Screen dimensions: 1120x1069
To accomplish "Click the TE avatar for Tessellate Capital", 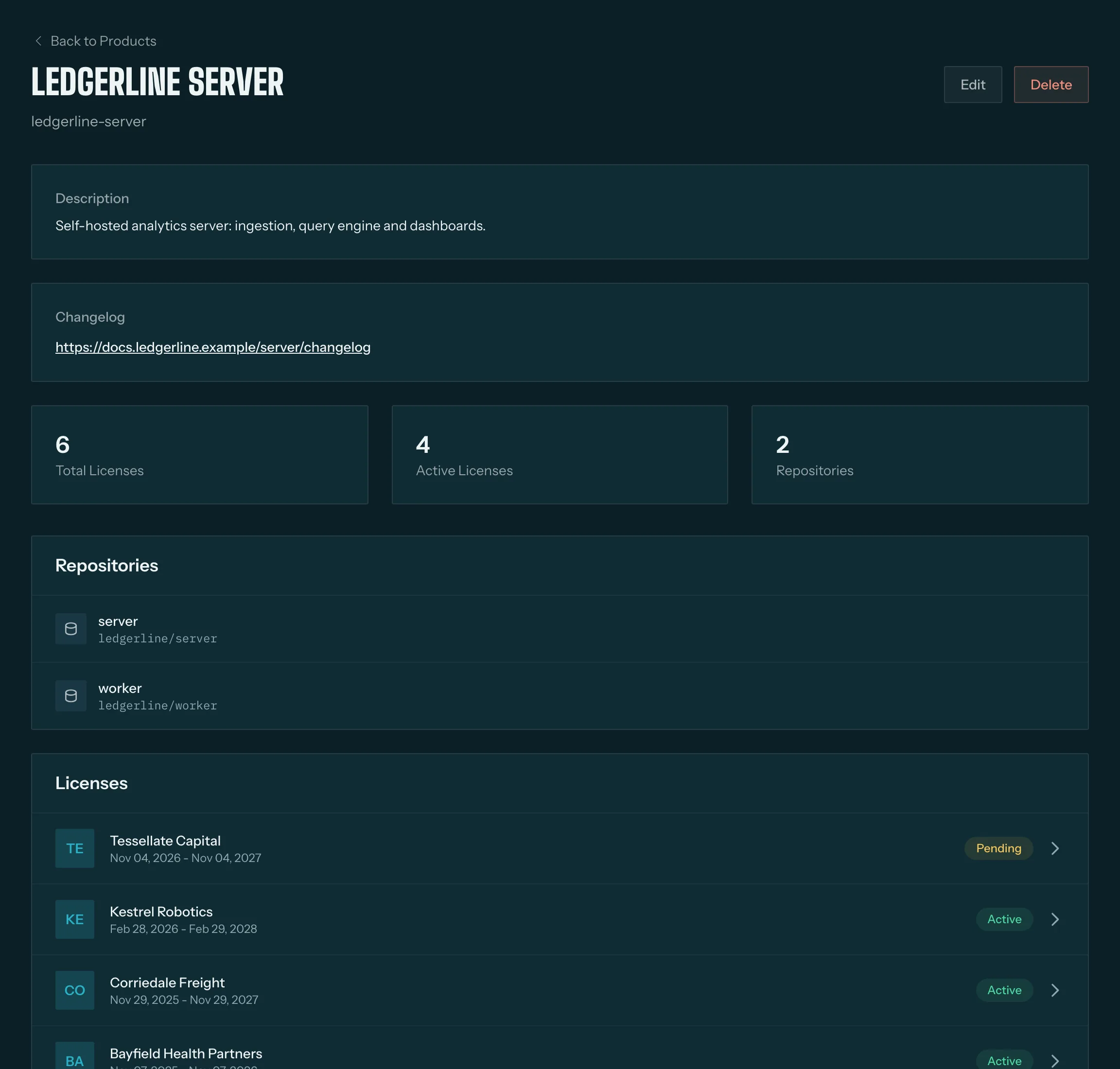I will (x=75, y=848).
